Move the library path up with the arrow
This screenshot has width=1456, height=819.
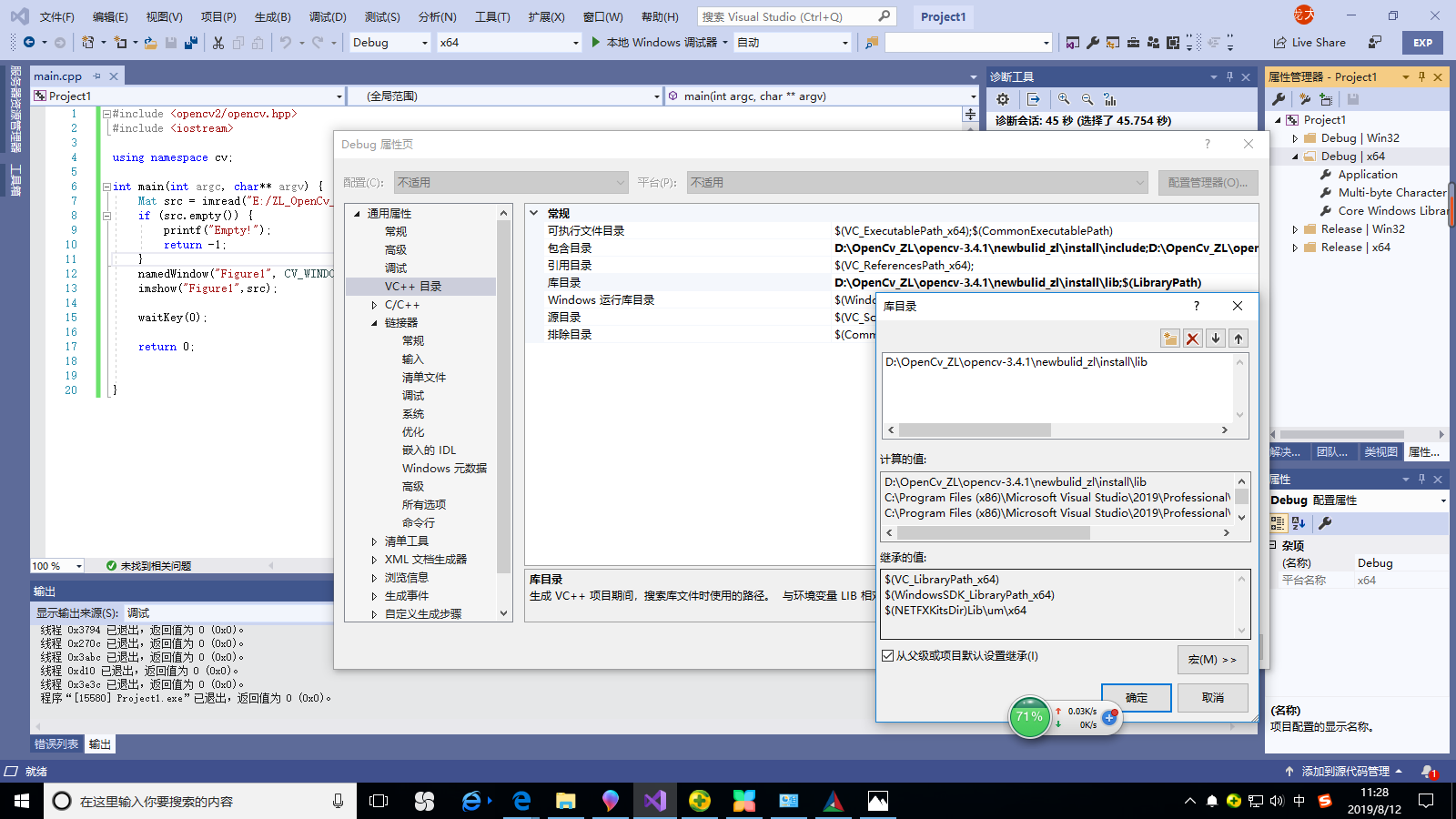(1239, 339)
